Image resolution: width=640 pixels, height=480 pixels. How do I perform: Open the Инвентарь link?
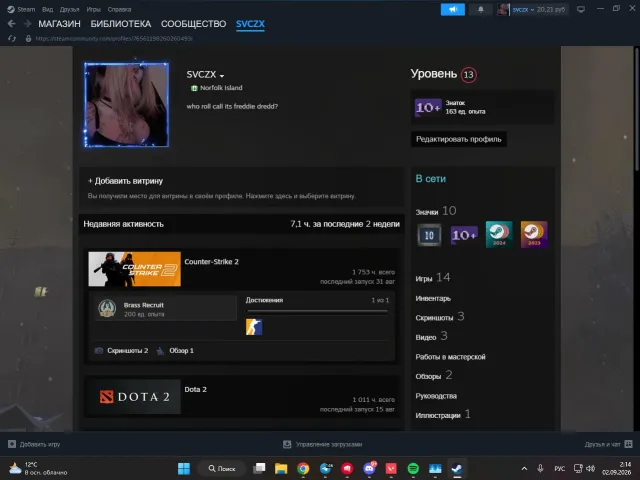click(x=433, y=298)
